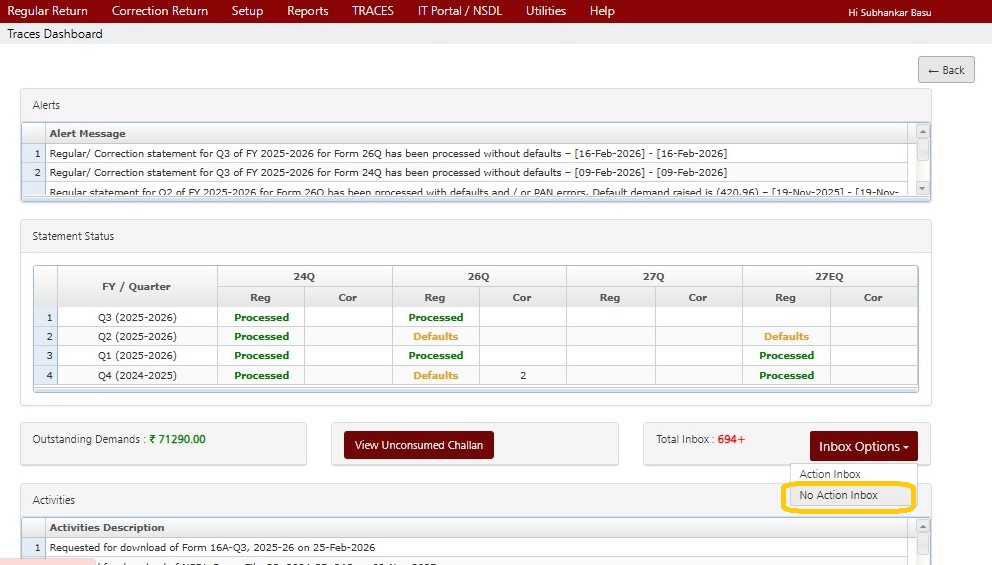
Task: Open the Regular Return menu
Action: point(47,11)
